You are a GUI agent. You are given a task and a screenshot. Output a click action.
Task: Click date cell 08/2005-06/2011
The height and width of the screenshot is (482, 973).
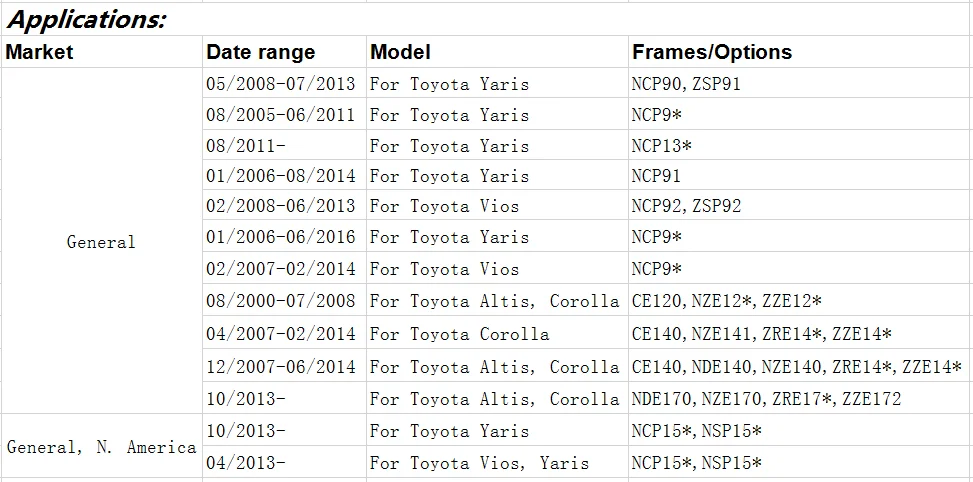pyautogui.click(x=284, y=115)
